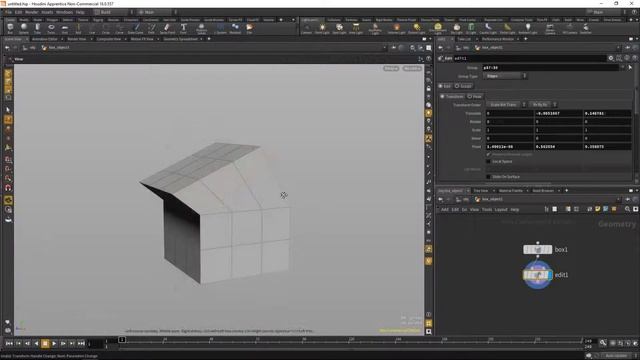The image size is (640, 360).
Task: Open the Windows menu
Action: (x=64, y=12)
